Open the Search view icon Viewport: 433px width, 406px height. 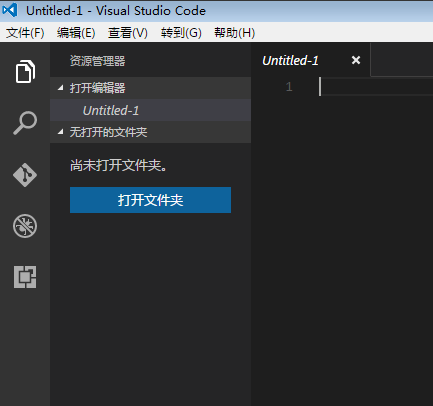click(x=25, y=123)
